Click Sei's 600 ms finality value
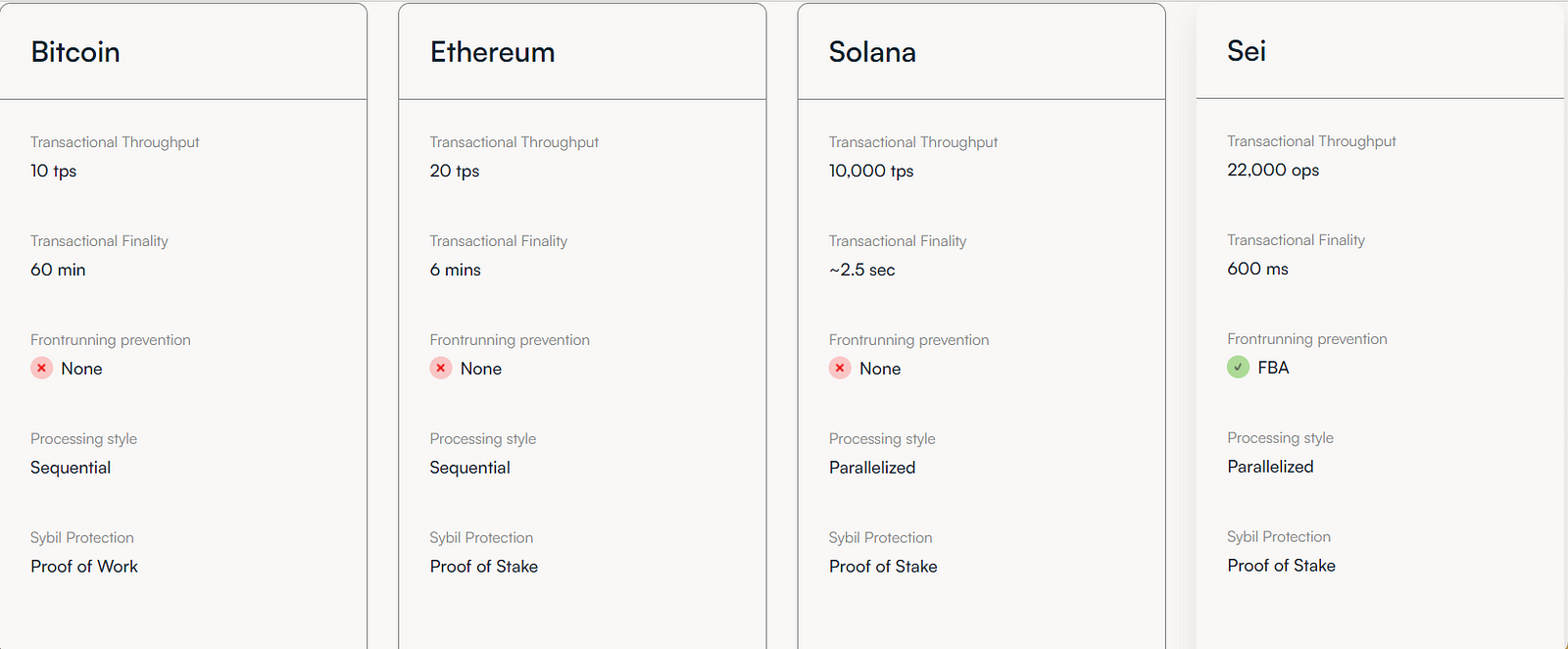Viewport: 1568px width, 649px height. pyautogui.click(x=1257, y=269)
